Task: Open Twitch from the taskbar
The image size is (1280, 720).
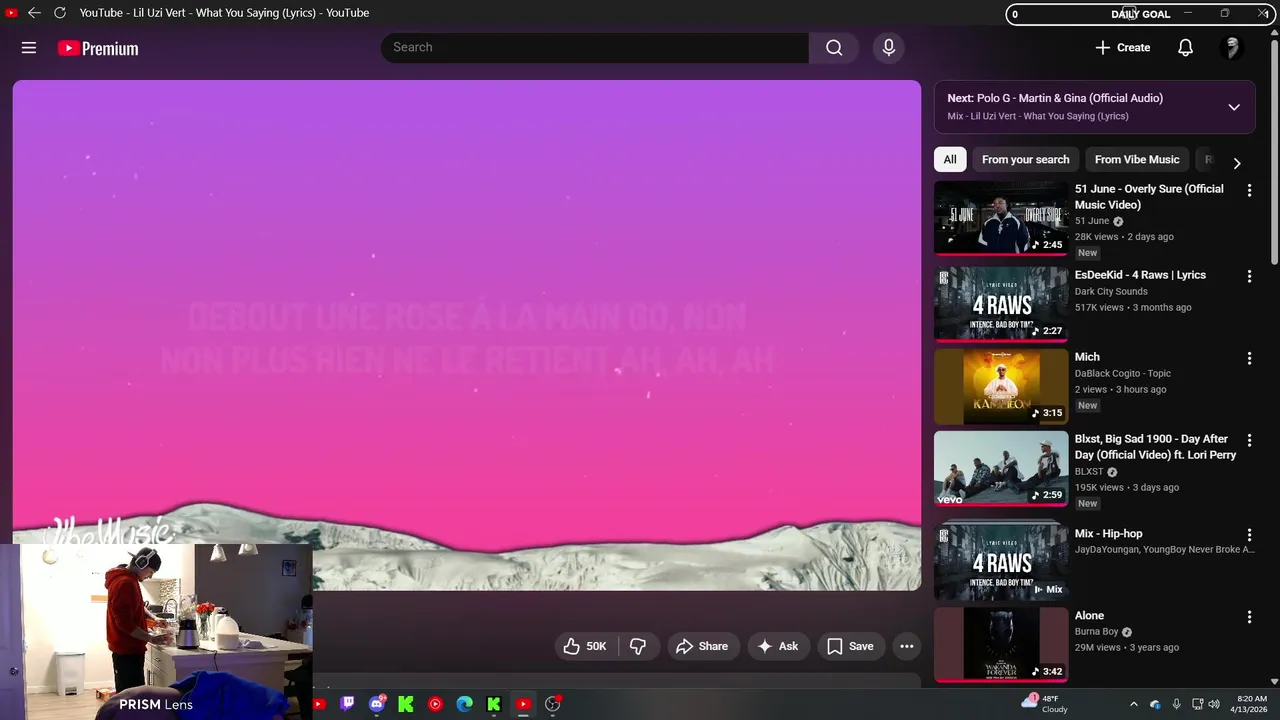Action: click(347, 704)
